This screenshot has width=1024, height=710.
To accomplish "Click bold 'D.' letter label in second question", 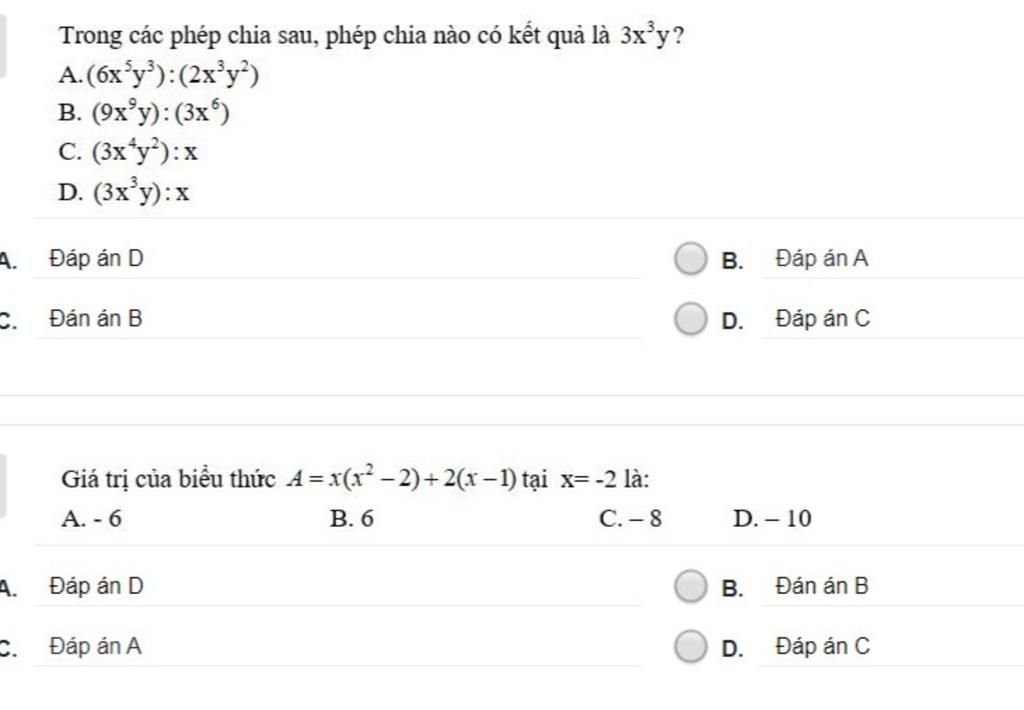I will tap(732, 649).
